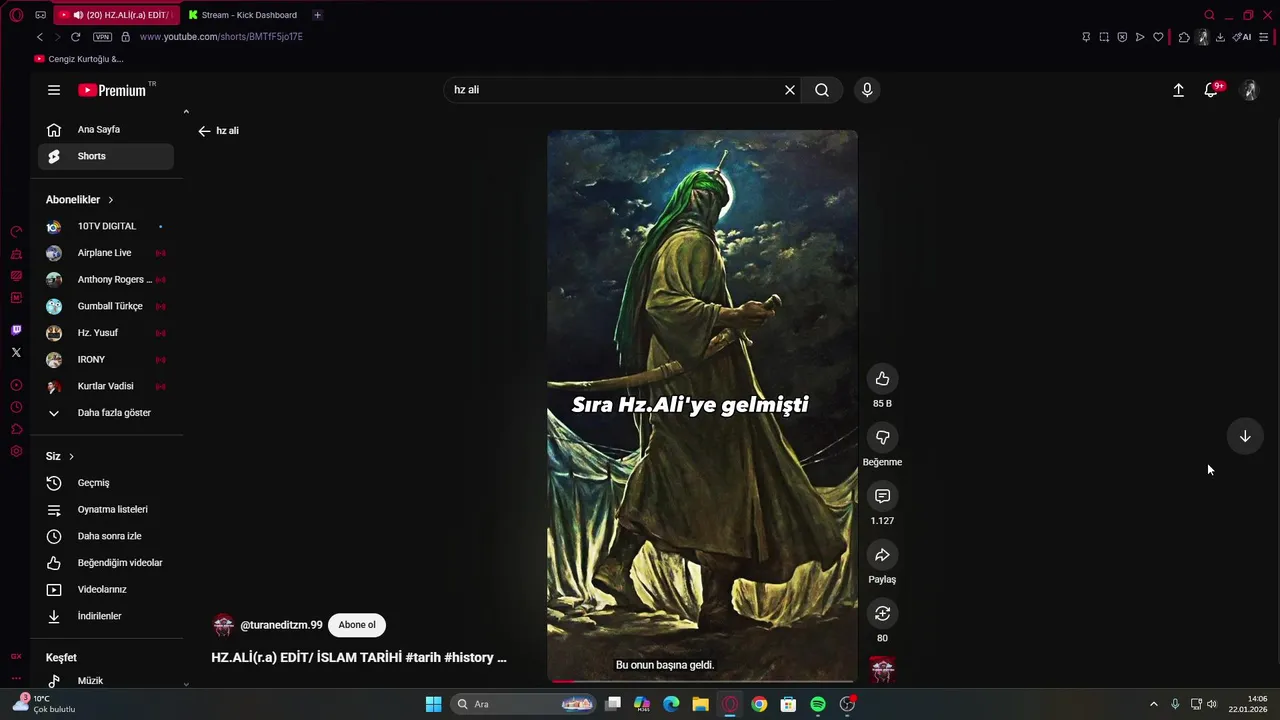Switch to the Stream - Kick Dashboard tab
The height and width of the screenshot is (720, 1280).
pyautogui.click(x=243, y=15)
